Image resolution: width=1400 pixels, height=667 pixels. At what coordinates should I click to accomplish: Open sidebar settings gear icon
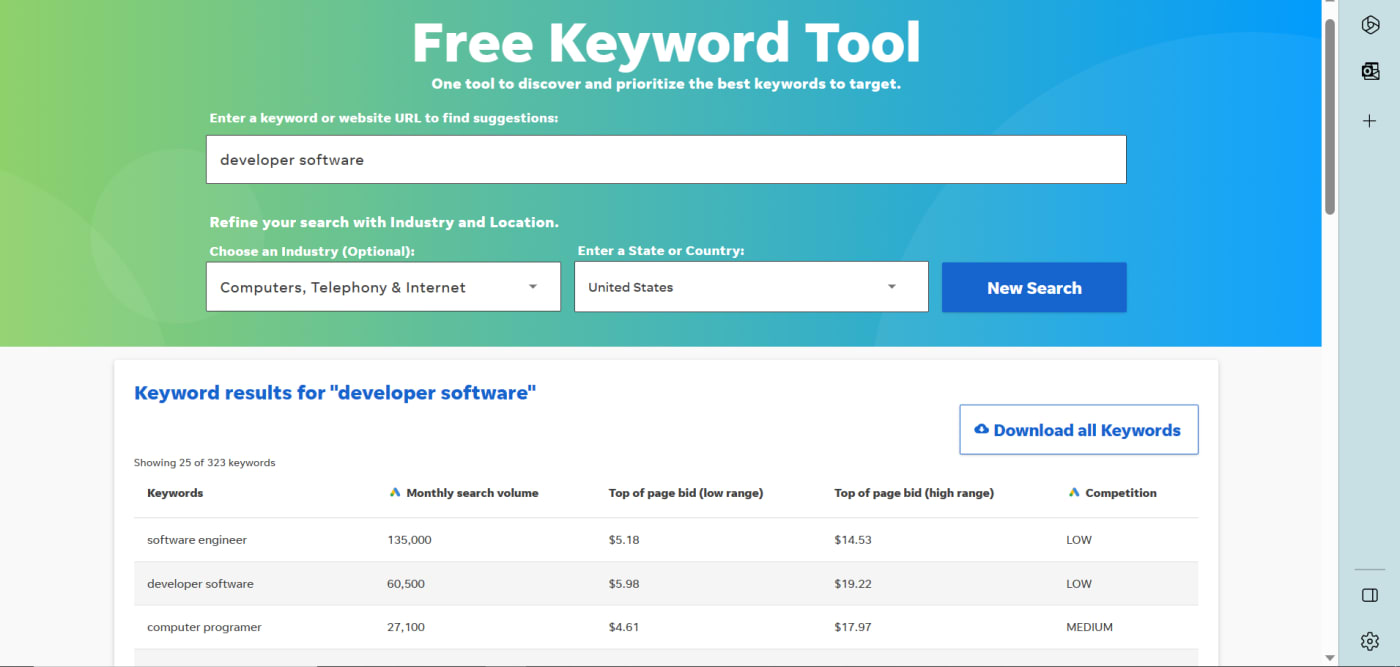(1370, 641)
